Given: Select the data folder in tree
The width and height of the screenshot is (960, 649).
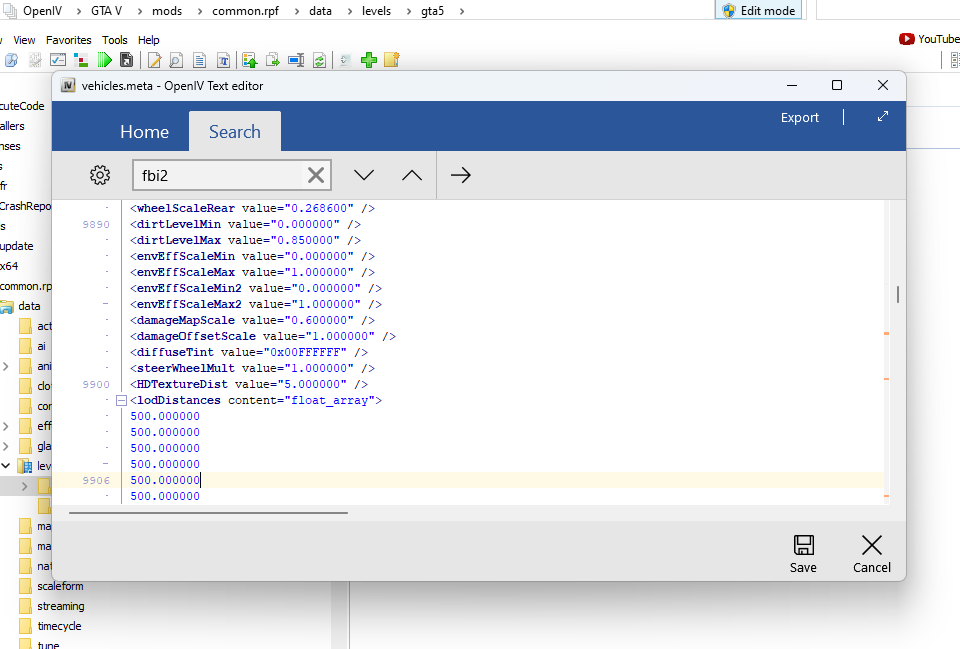Looking at the screenshot, I should 29,306.
